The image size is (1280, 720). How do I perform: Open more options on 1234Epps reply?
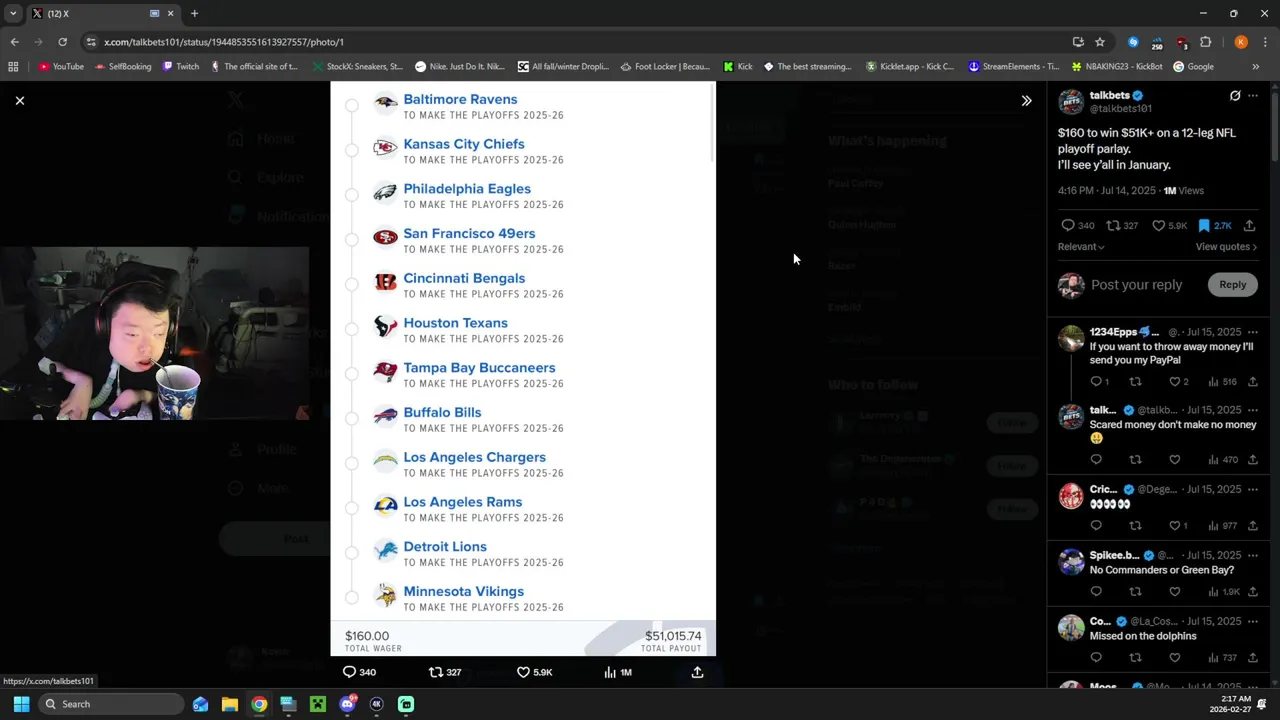point(1253,332)
